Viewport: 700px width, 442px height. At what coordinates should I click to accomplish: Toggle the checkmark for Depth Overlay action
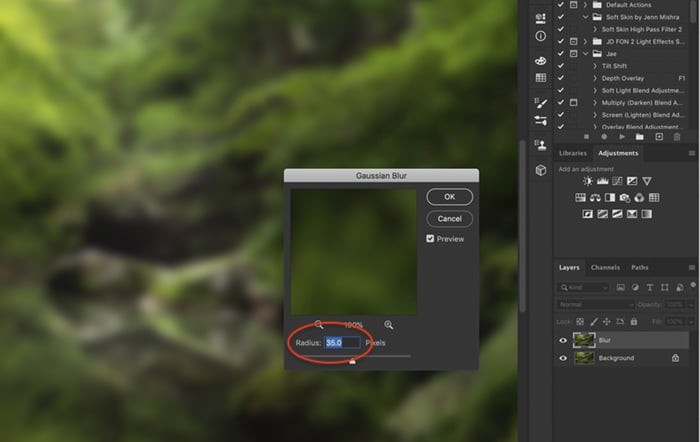click(561, 78)
